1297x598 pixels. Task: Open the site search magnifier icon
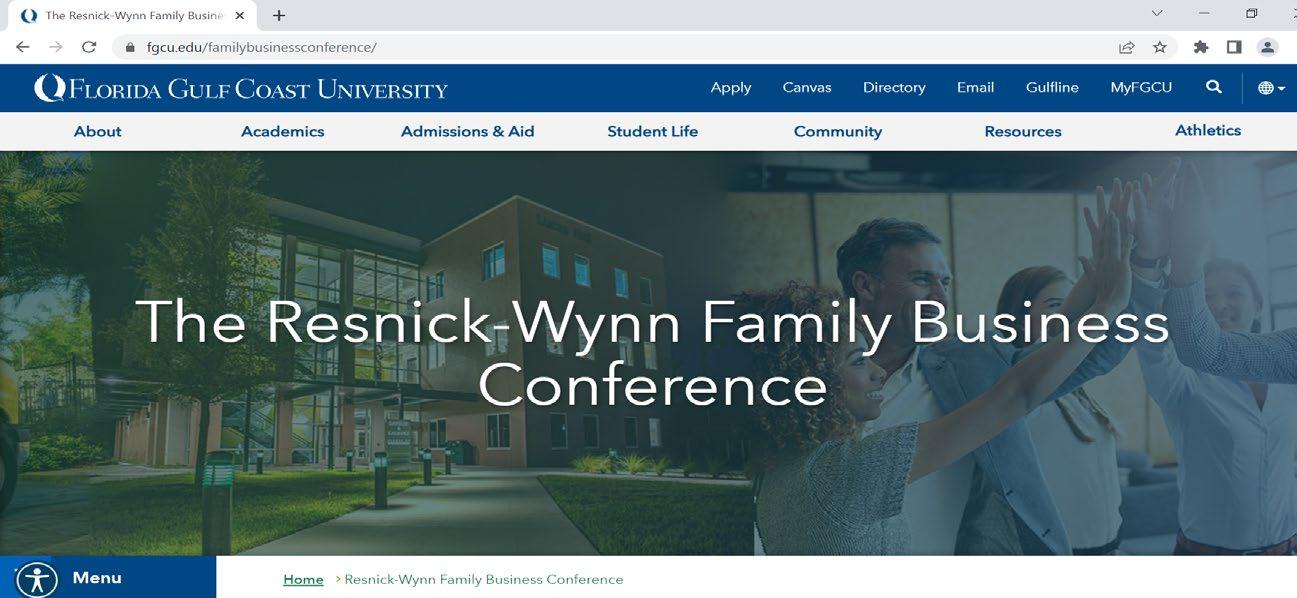click(1214, 87)
